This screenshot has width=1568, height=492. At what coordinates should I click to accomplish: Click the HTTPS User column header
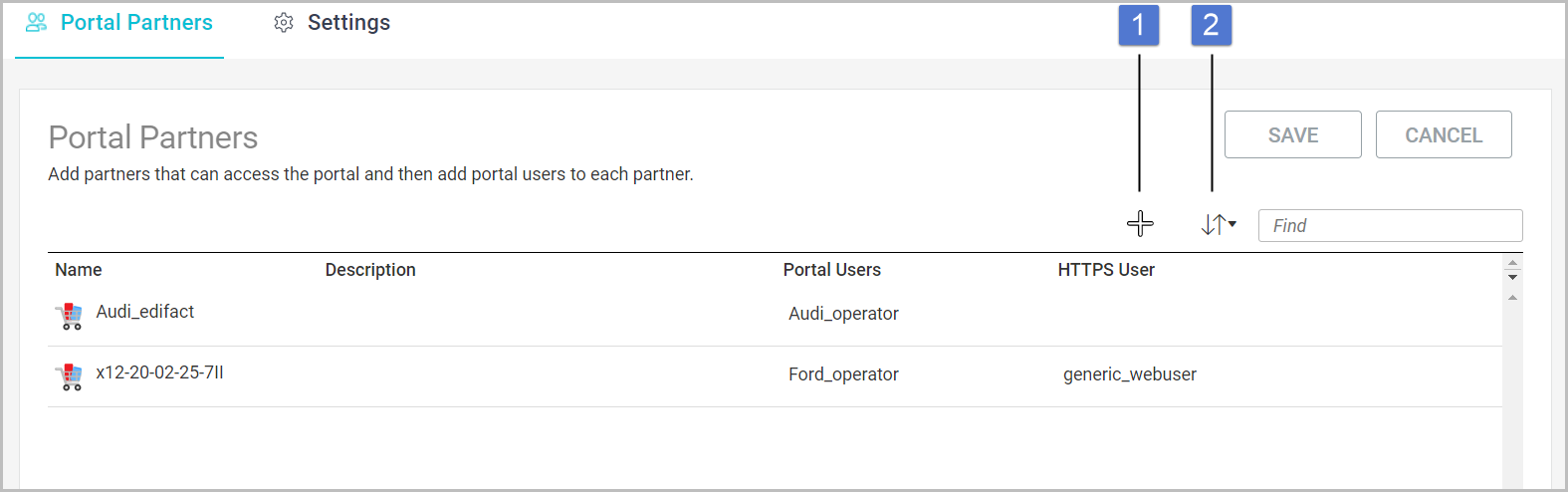1106,270
